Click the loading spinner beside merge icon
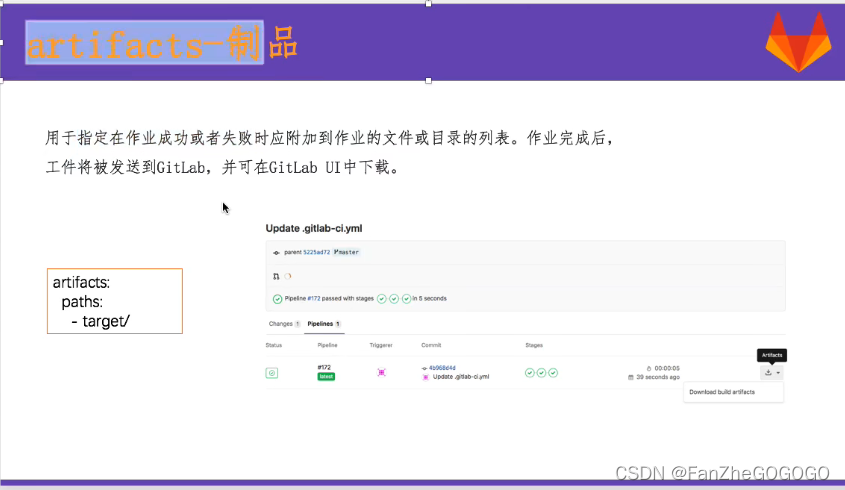The height and width of the screenshot is (490, 845). (x=288, y=277)
